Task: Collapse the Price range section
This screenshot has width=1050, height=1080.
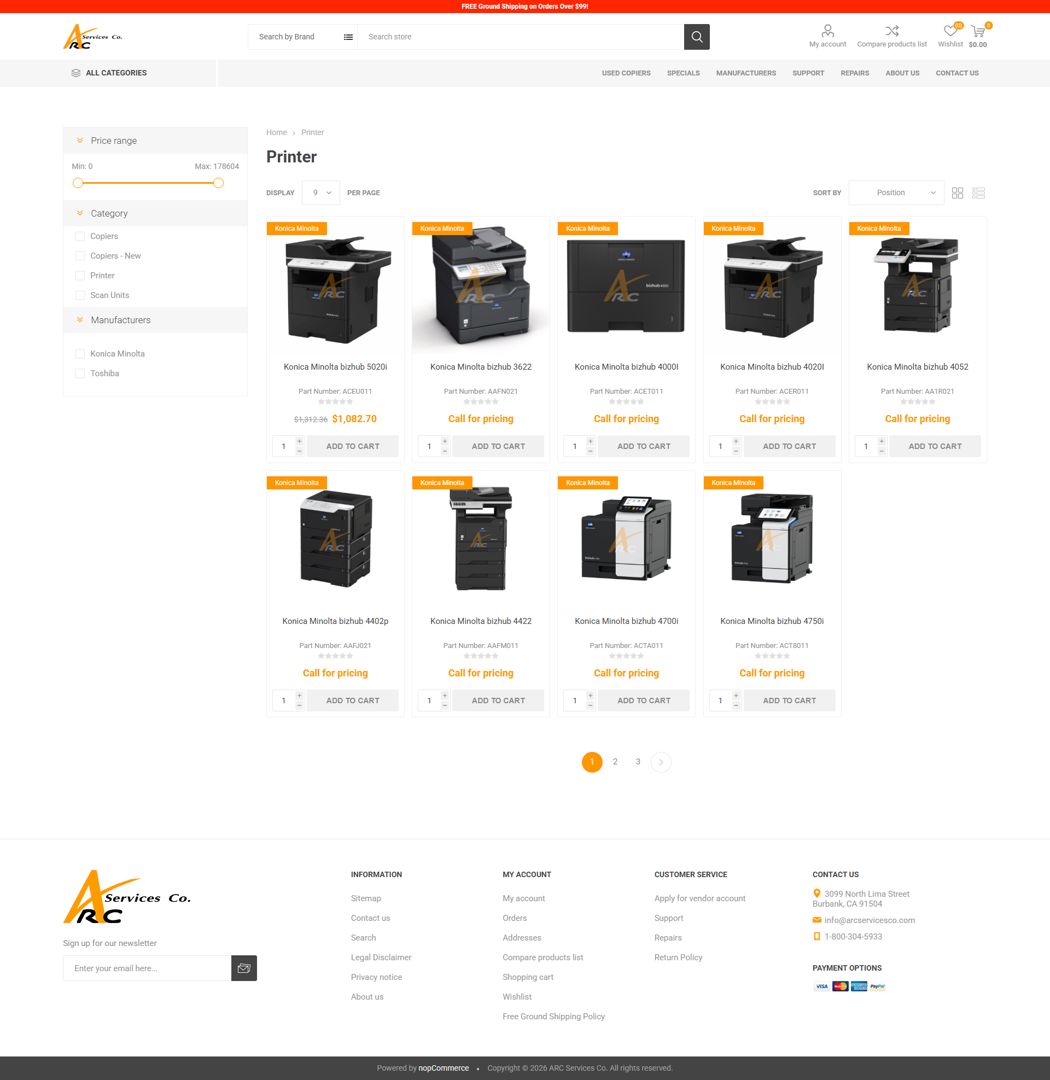Action: pos(80,140)
